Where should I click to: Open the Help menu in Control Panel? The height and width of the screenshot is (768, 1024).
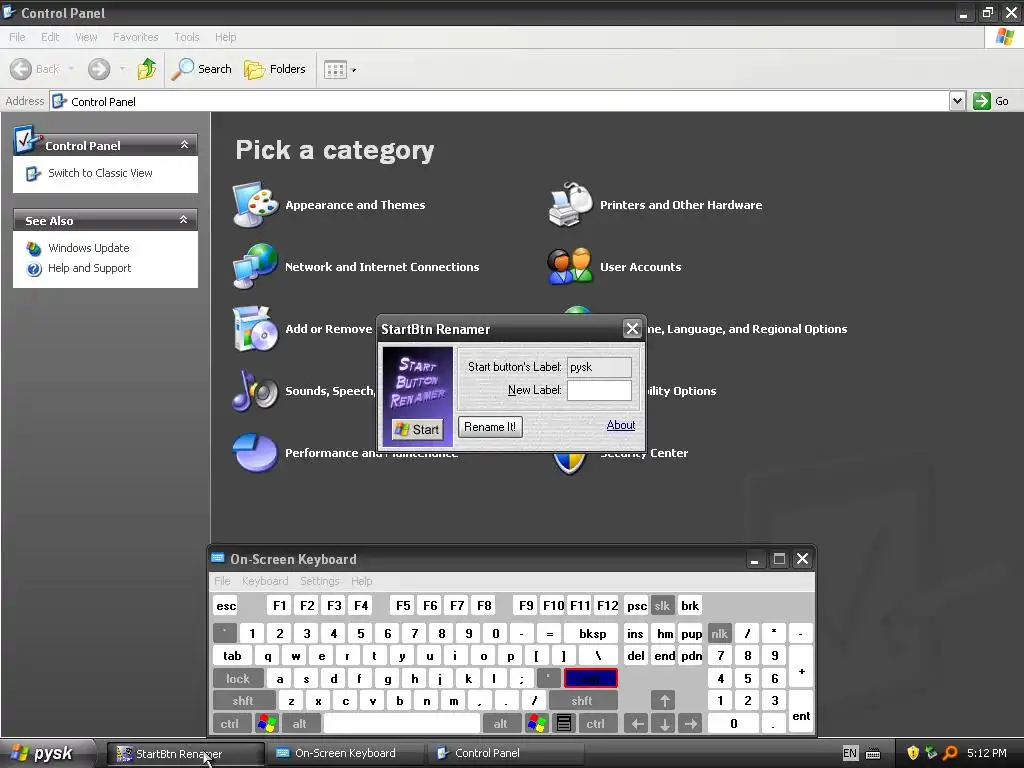click(x=225, y=37)
